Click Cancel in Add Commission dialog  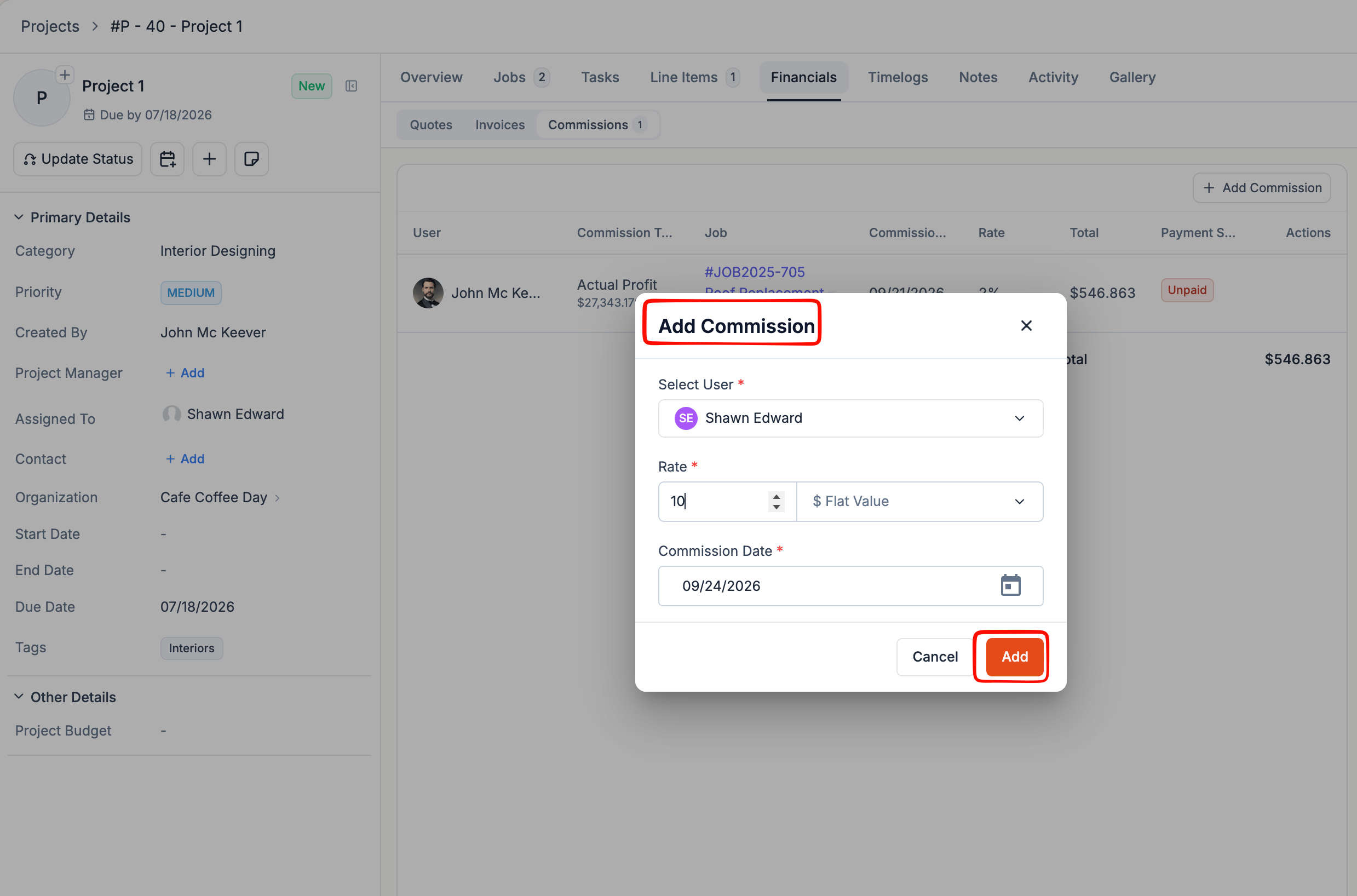click(x=935, y=657)
